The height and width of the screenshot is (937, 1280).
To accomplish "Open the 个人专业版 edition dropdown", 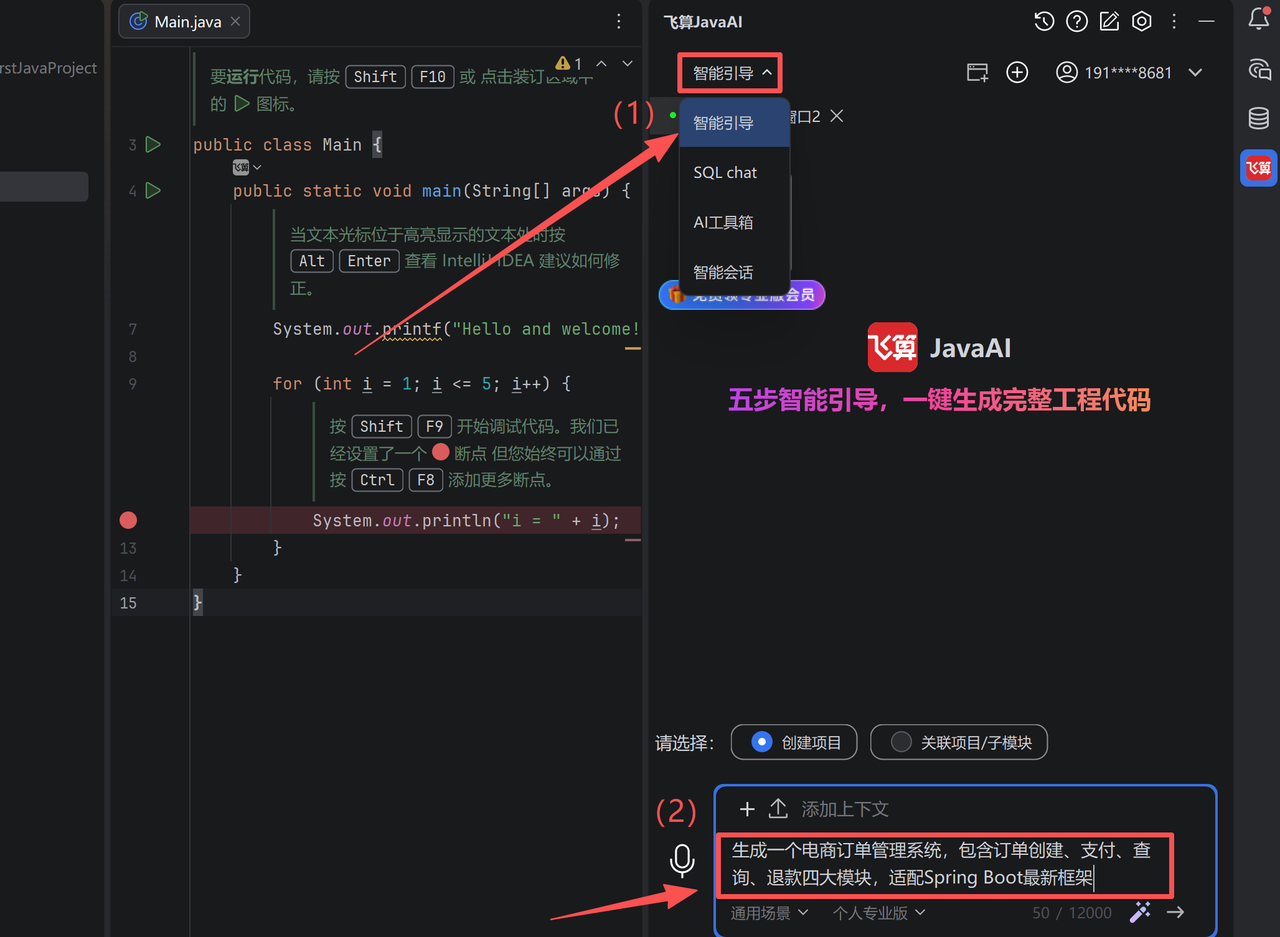I will pos(879,912).
